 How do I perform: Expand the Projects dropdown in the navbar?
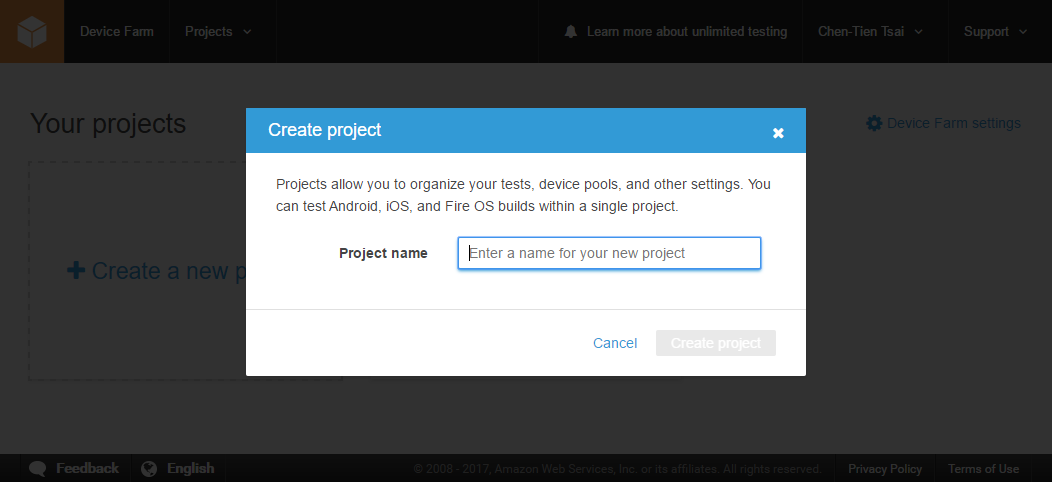coord(218,32)
